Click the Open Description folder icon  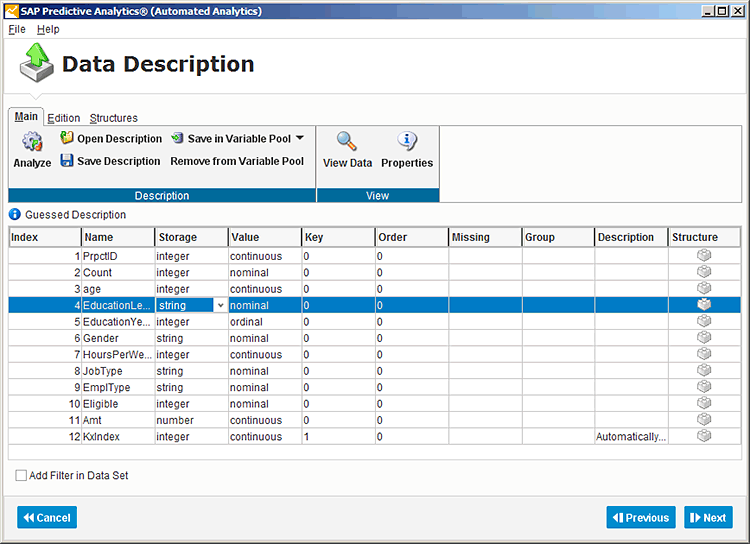(x=66, y=138)
